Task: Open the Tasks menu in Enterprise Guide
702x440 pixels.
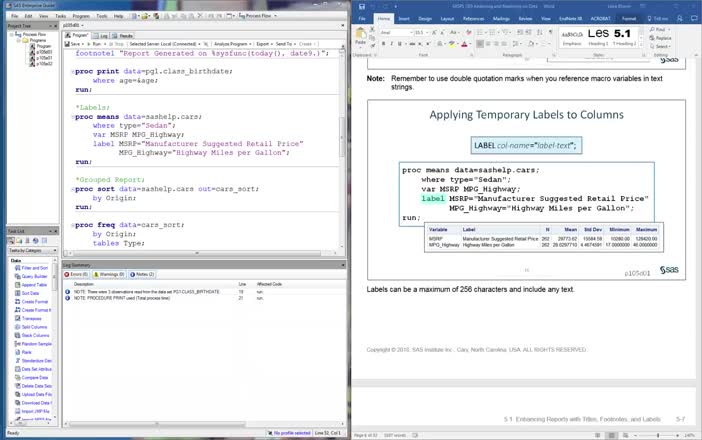Action: [x=62, y=16]
